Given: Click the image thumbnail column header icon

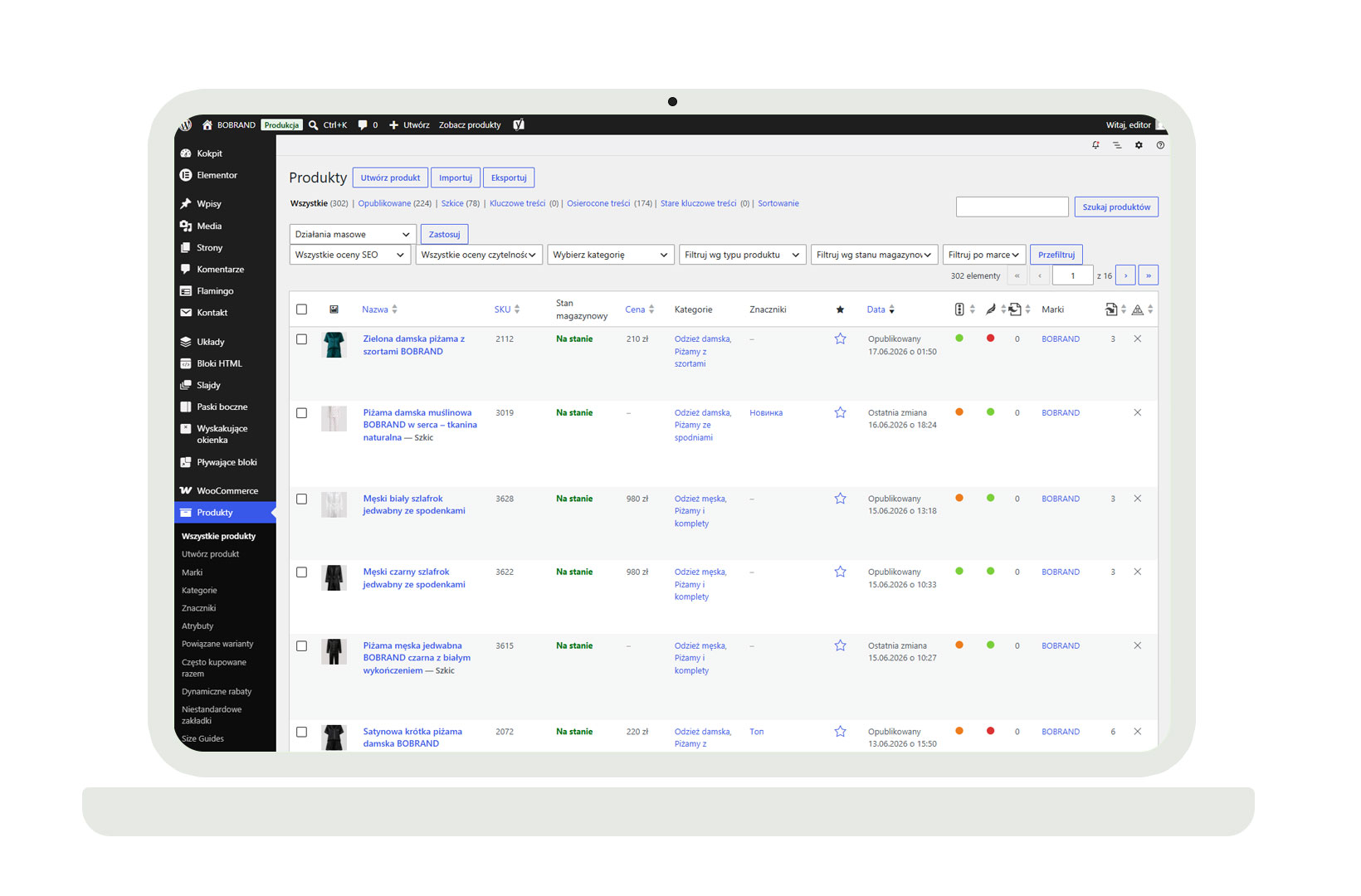Looking at the screenshot, I should click(334, 309).
